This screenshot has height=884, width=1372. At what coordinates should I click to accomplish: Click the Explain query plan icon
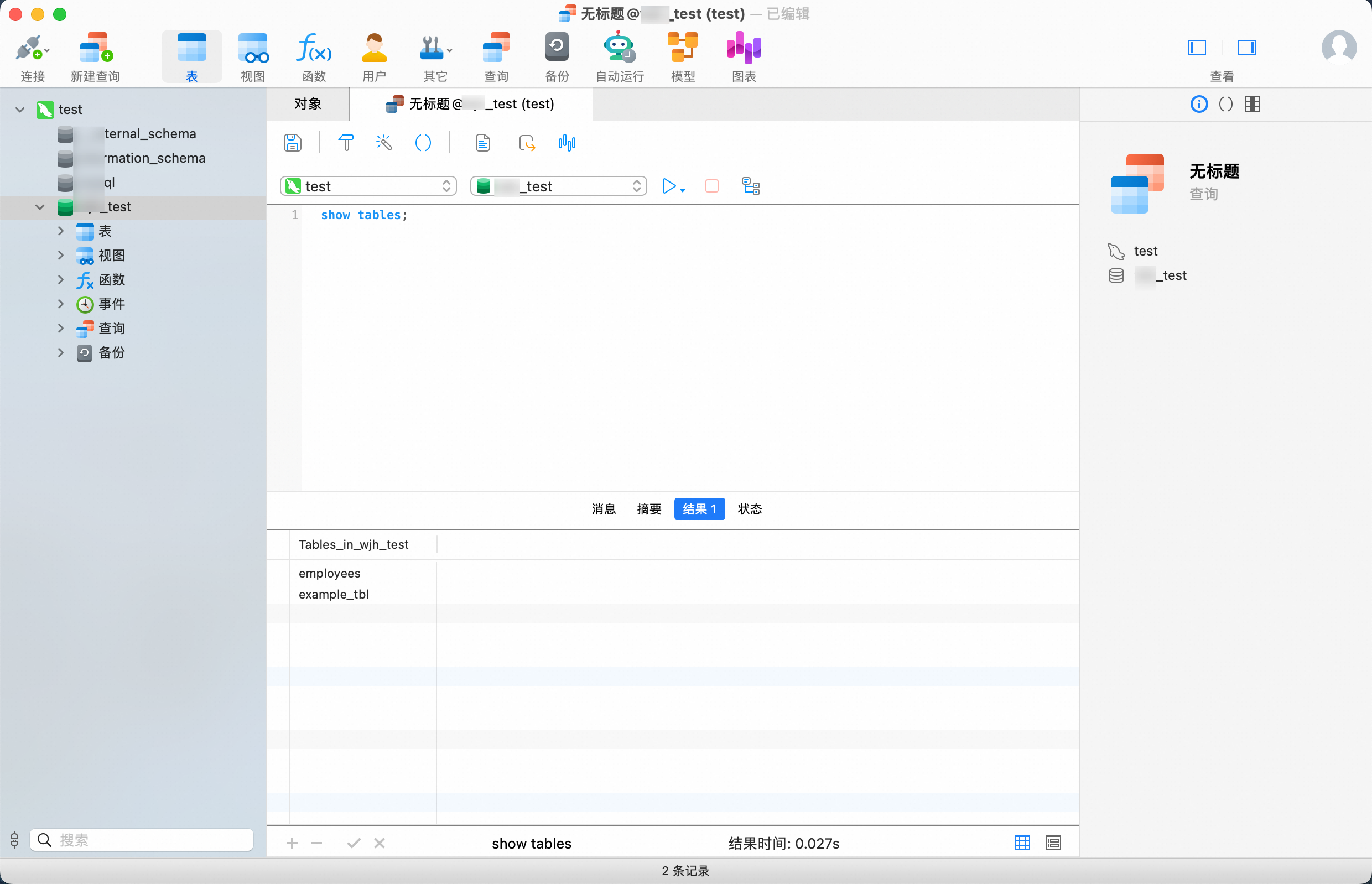coord(750,186)
